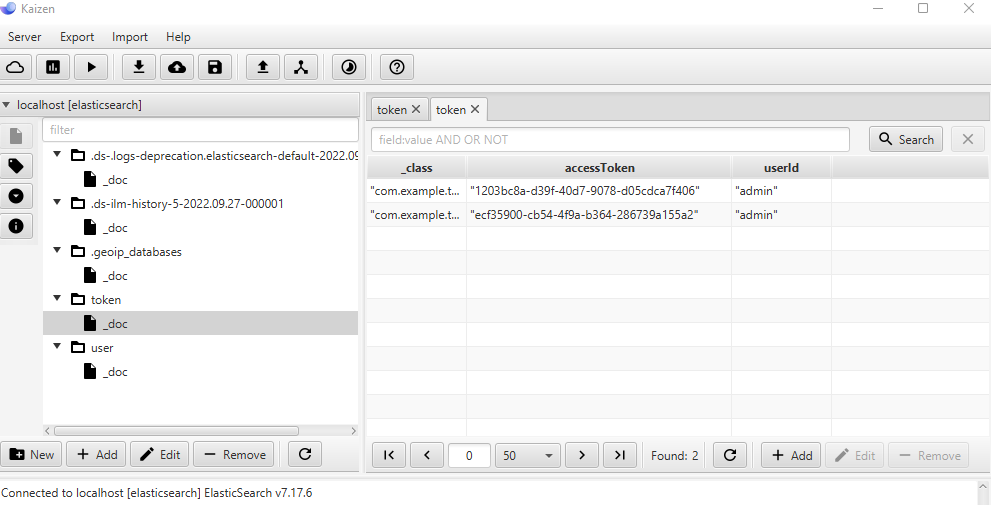Sort by the accessToken column header
The image size is (991, 505).
599,167
